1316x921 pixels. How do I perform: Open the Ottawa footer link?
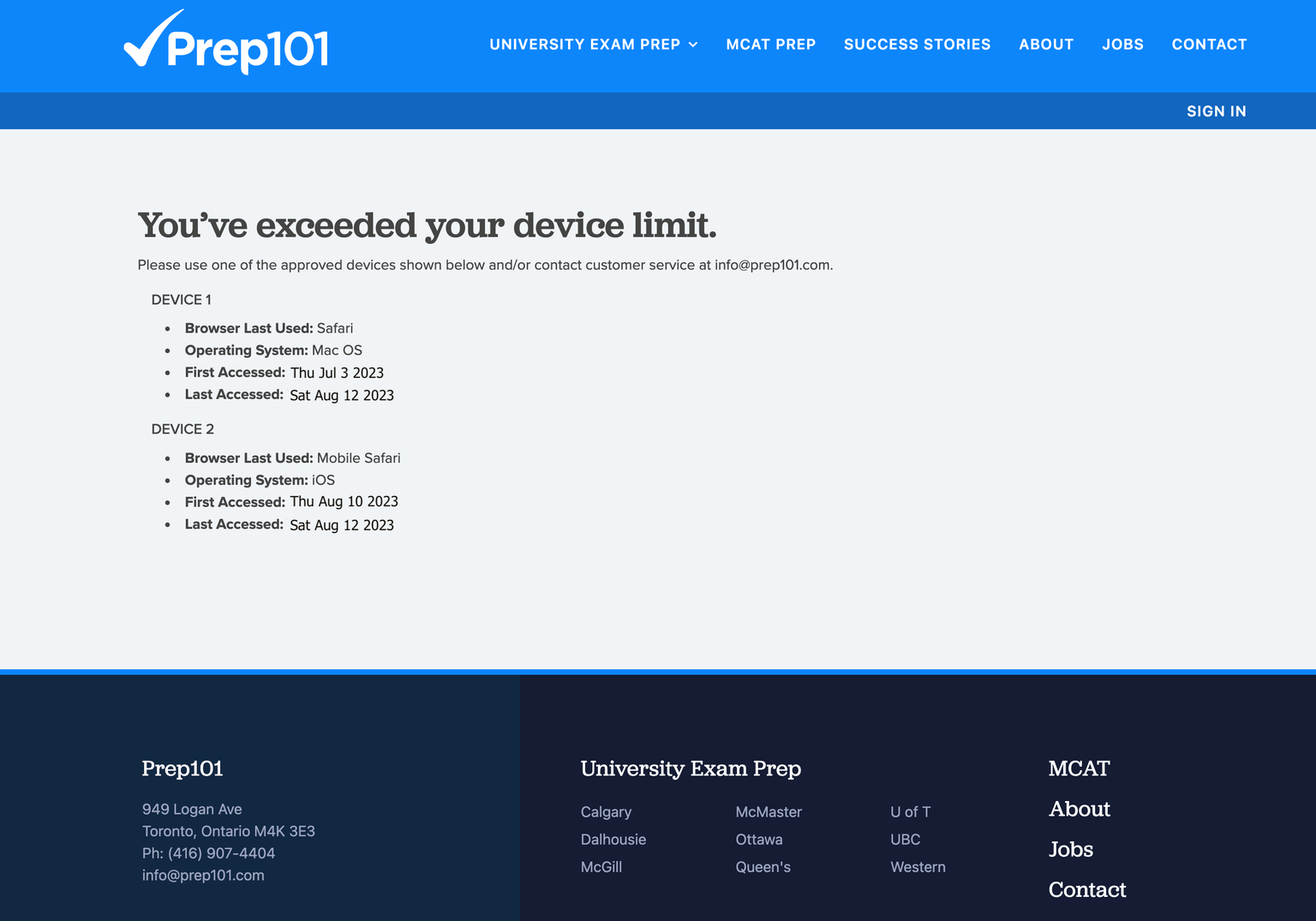[759, 840]
